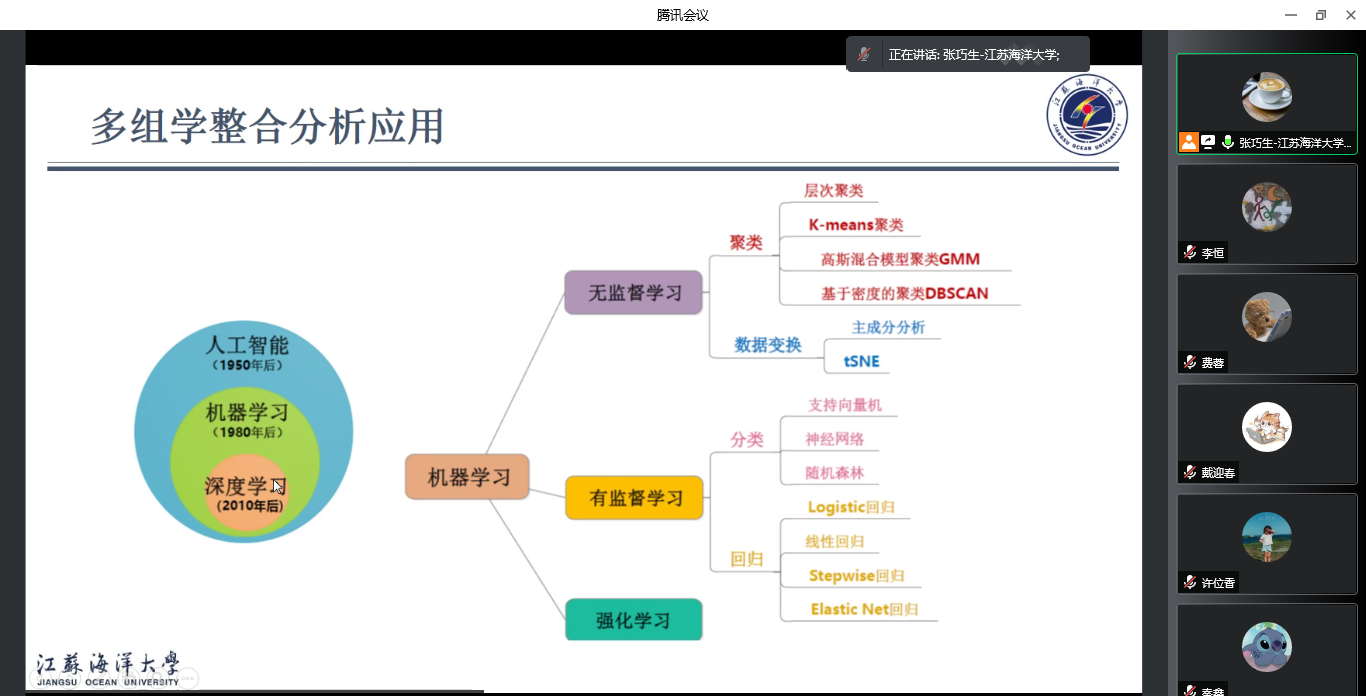The width and height of the screenshot is (1366, 696).
Task: Click the 强化学习 green node on slide
Action: pyautogui.click(x=633, y=620)
